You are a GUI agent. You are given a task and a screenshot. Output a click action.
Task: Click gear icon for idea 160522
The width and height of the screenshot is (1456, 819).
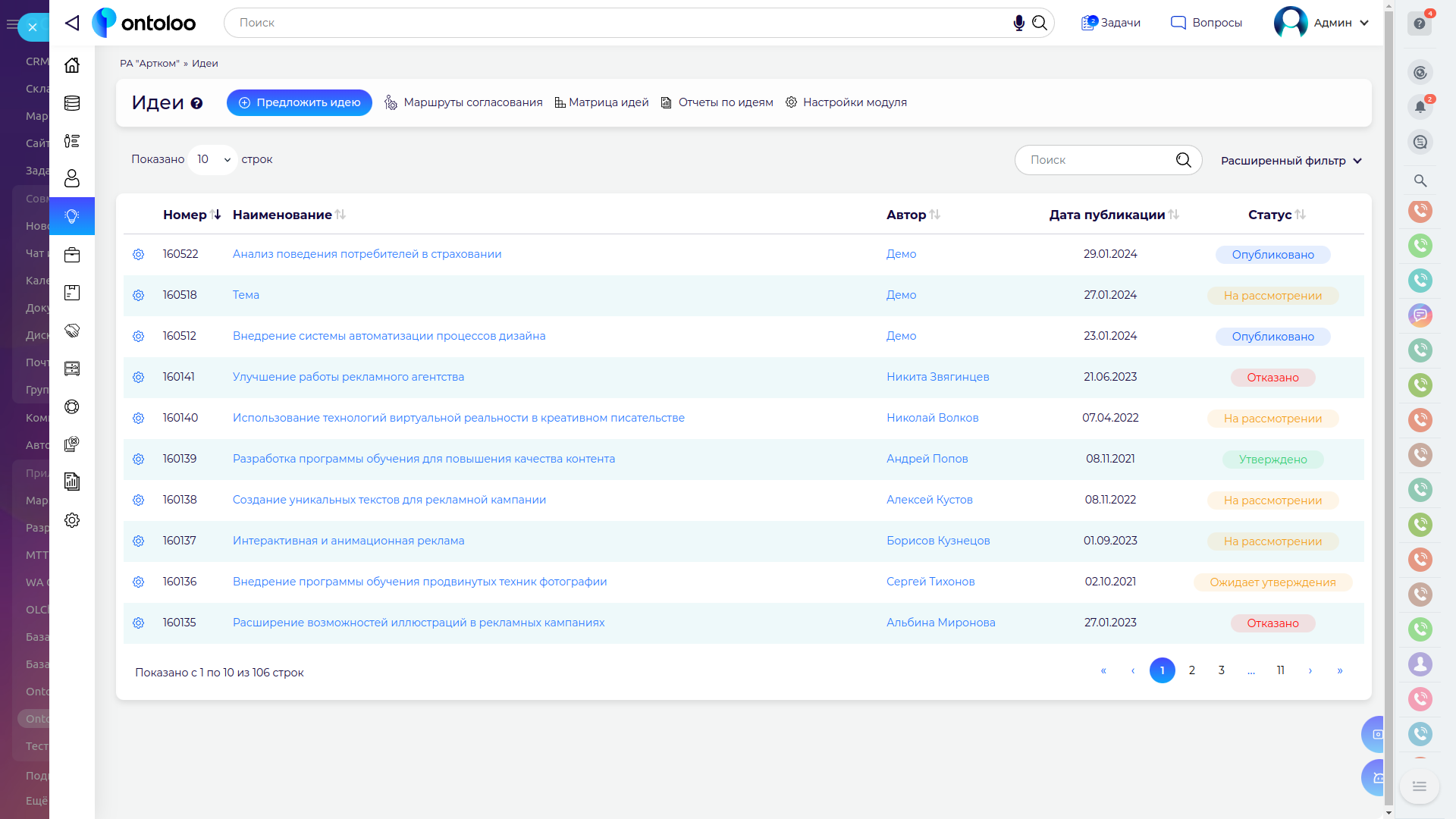(x=138, y=254)
